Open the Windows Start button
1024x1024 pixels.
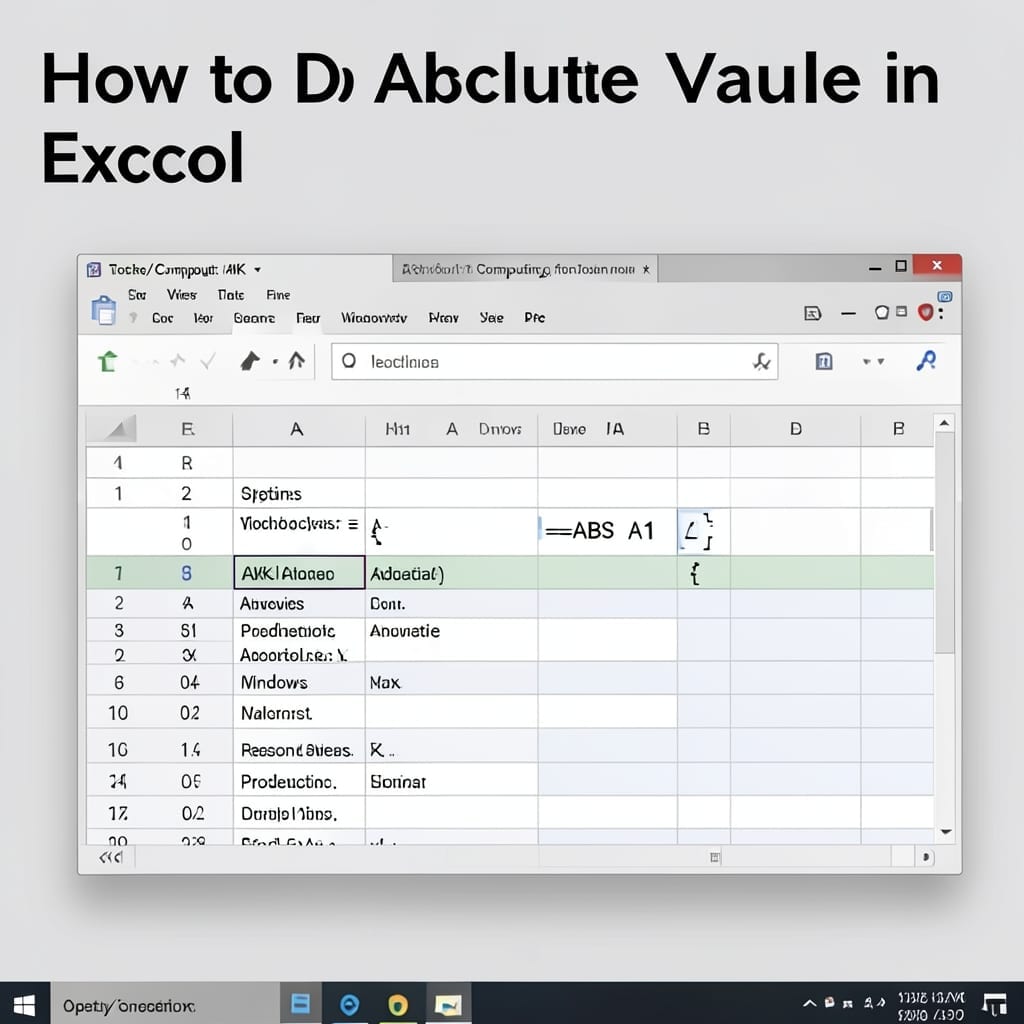(24, 1004)
